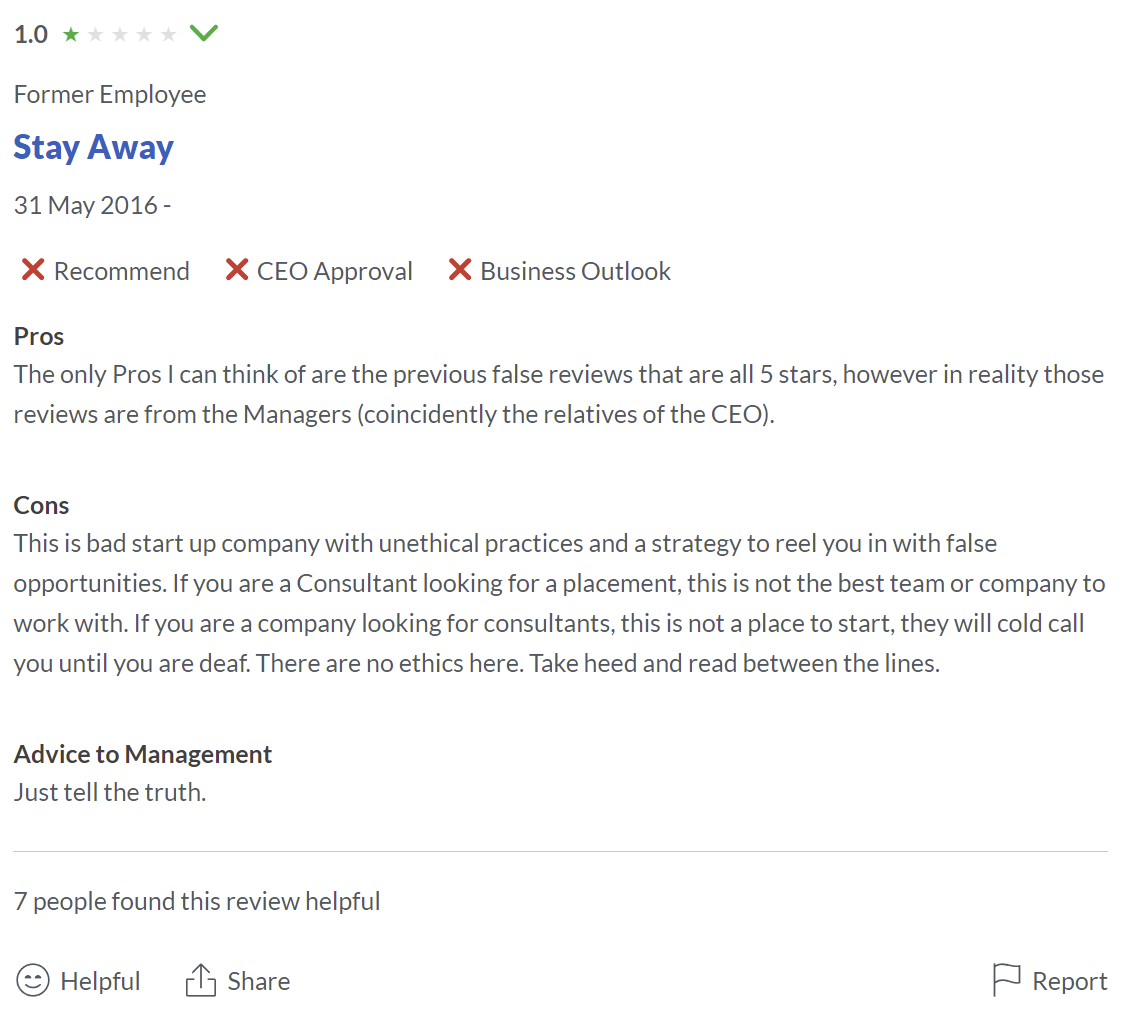Click the red X beside CEO Approval

point(237,270)
